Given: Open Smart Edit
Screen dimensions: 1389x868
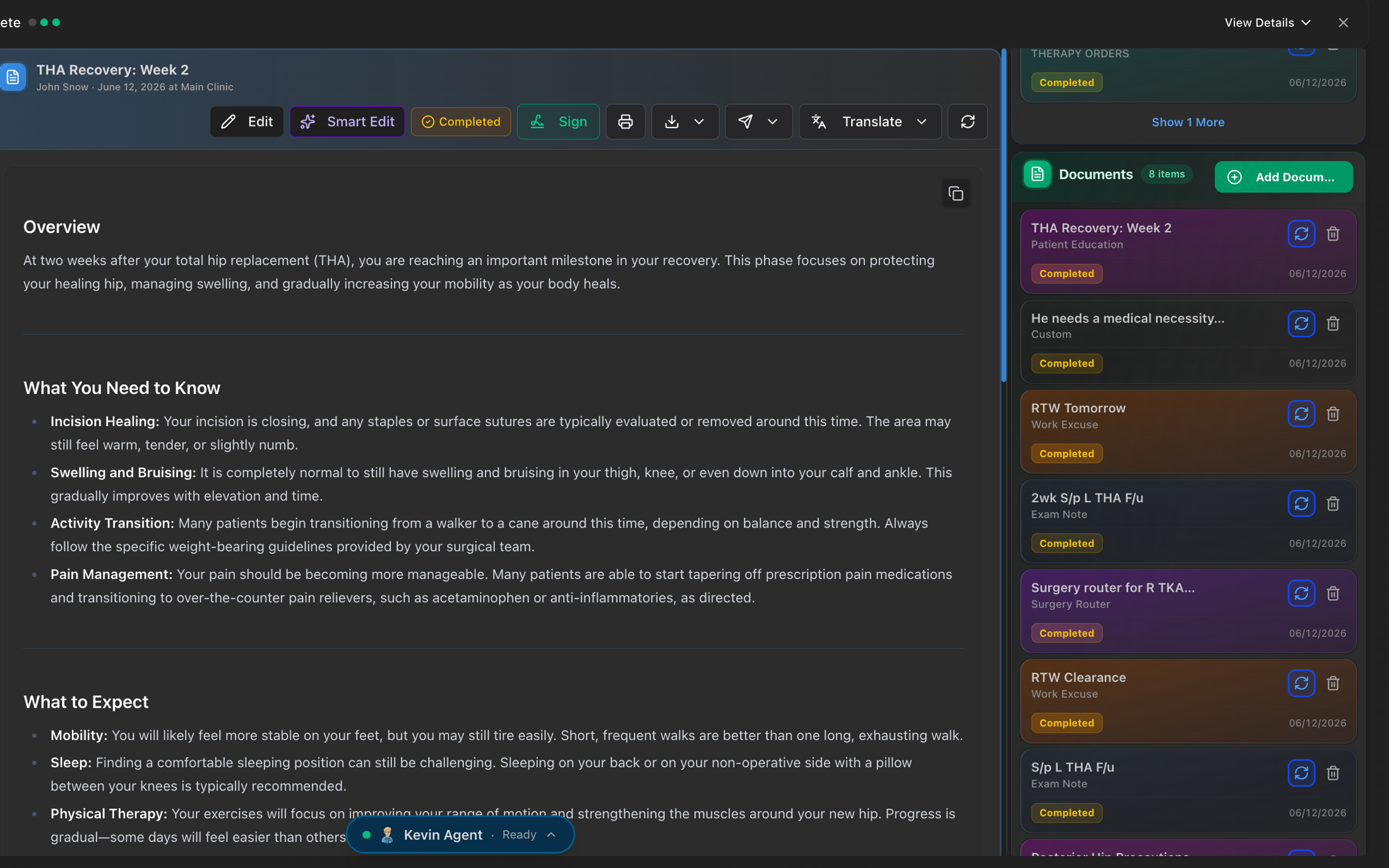Looking at the screenshot, I should (x=347, y=121).
